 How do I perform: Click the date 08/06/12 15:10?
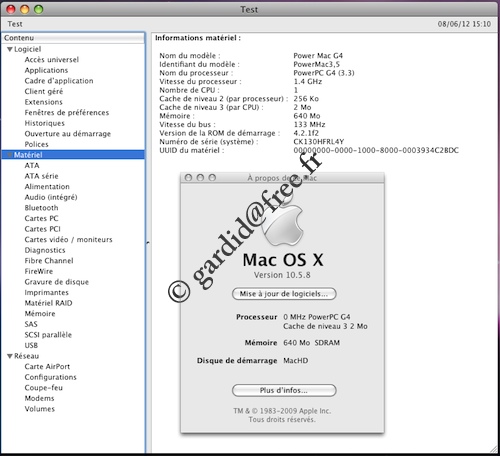[x=464, y=24]
